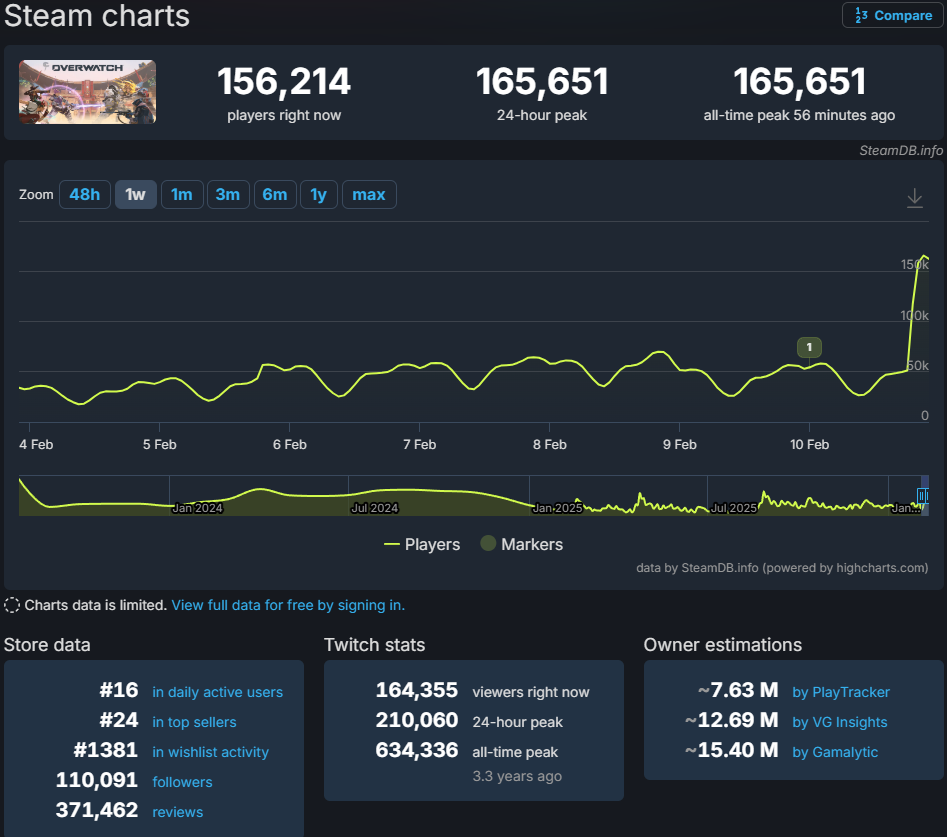Click the ~15.40 M owner estimate

click(731, 750)
